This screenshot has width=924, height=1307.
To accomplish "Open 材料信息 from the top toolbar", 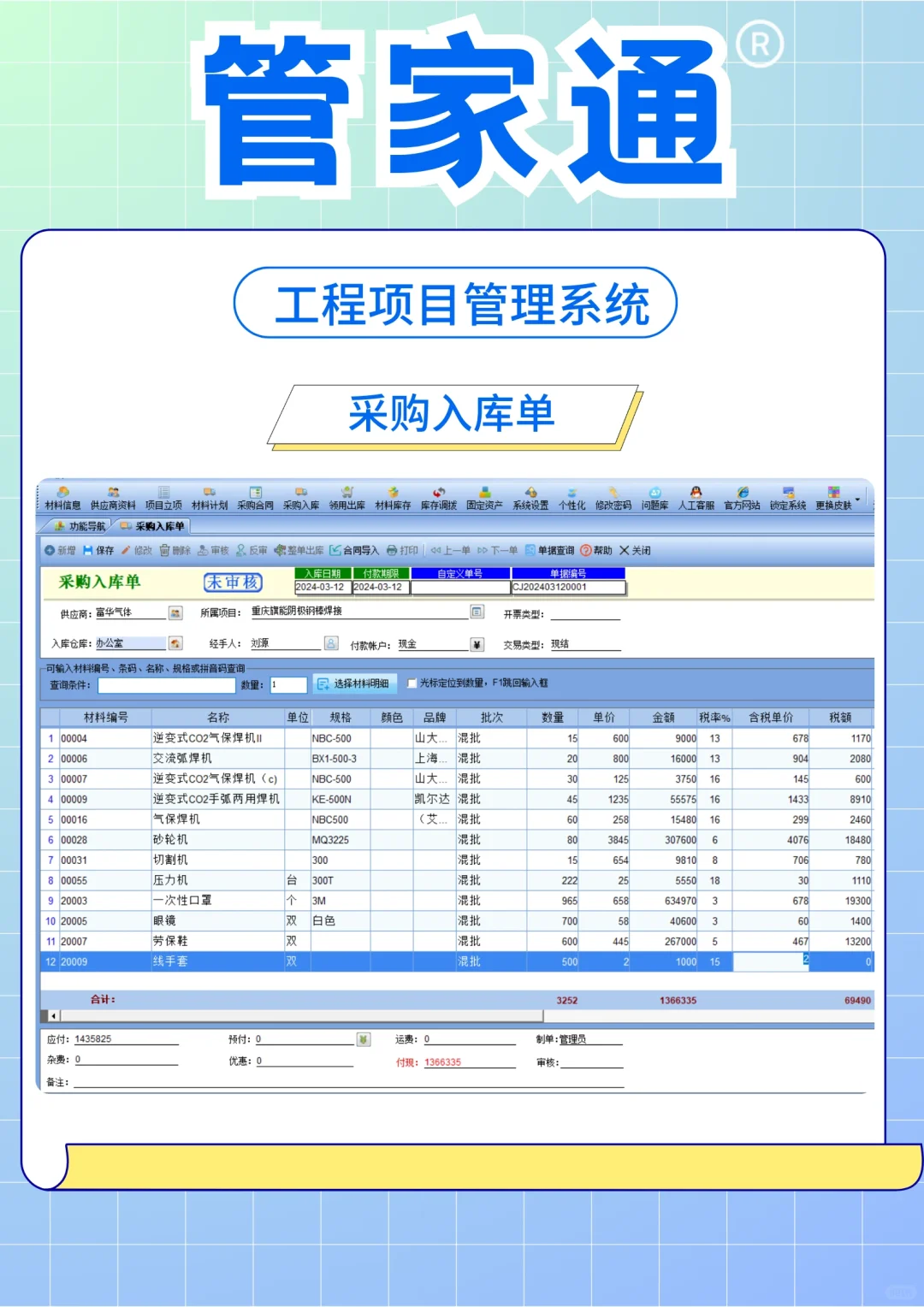I will pos(62,496).
